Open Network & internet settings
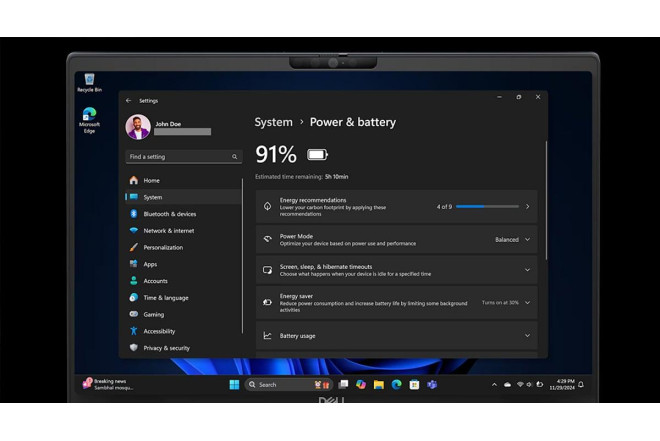This screenshot has height=441, width=660. pos(183,231)
